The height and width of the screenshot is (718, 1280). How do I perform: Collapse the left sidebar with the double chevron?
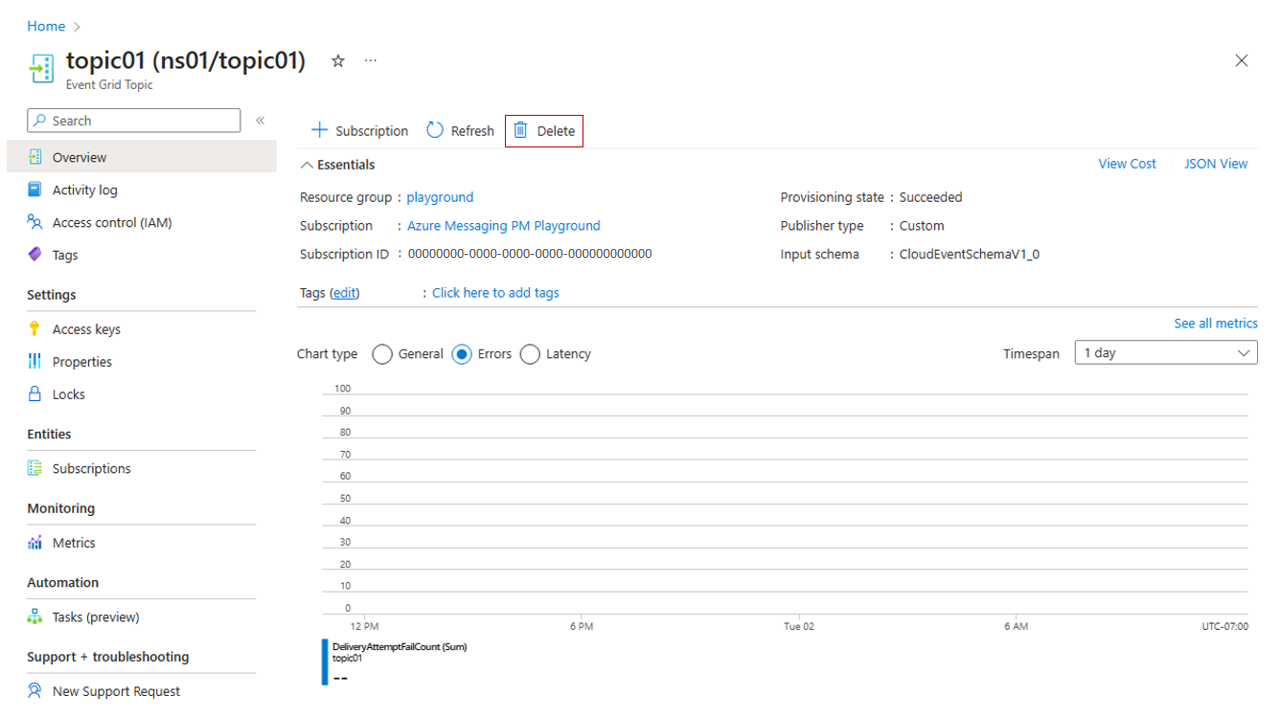(x=260, y=119)
